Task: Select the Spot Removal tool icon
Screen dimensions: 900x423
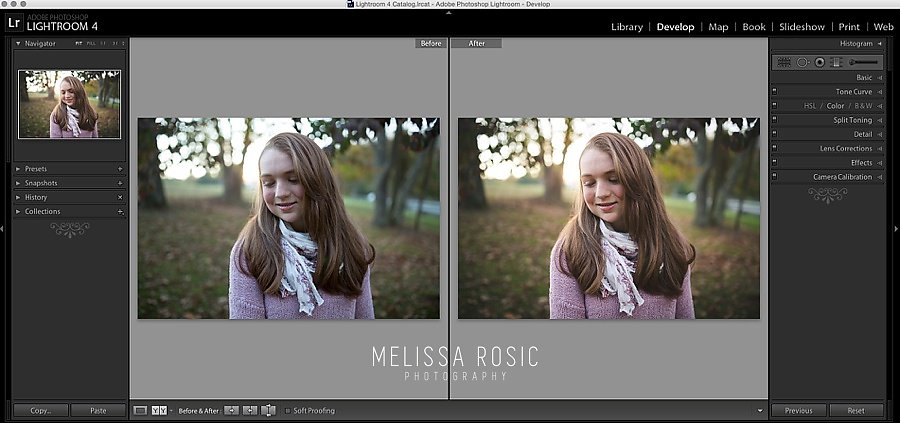Action: coord(802,62)
